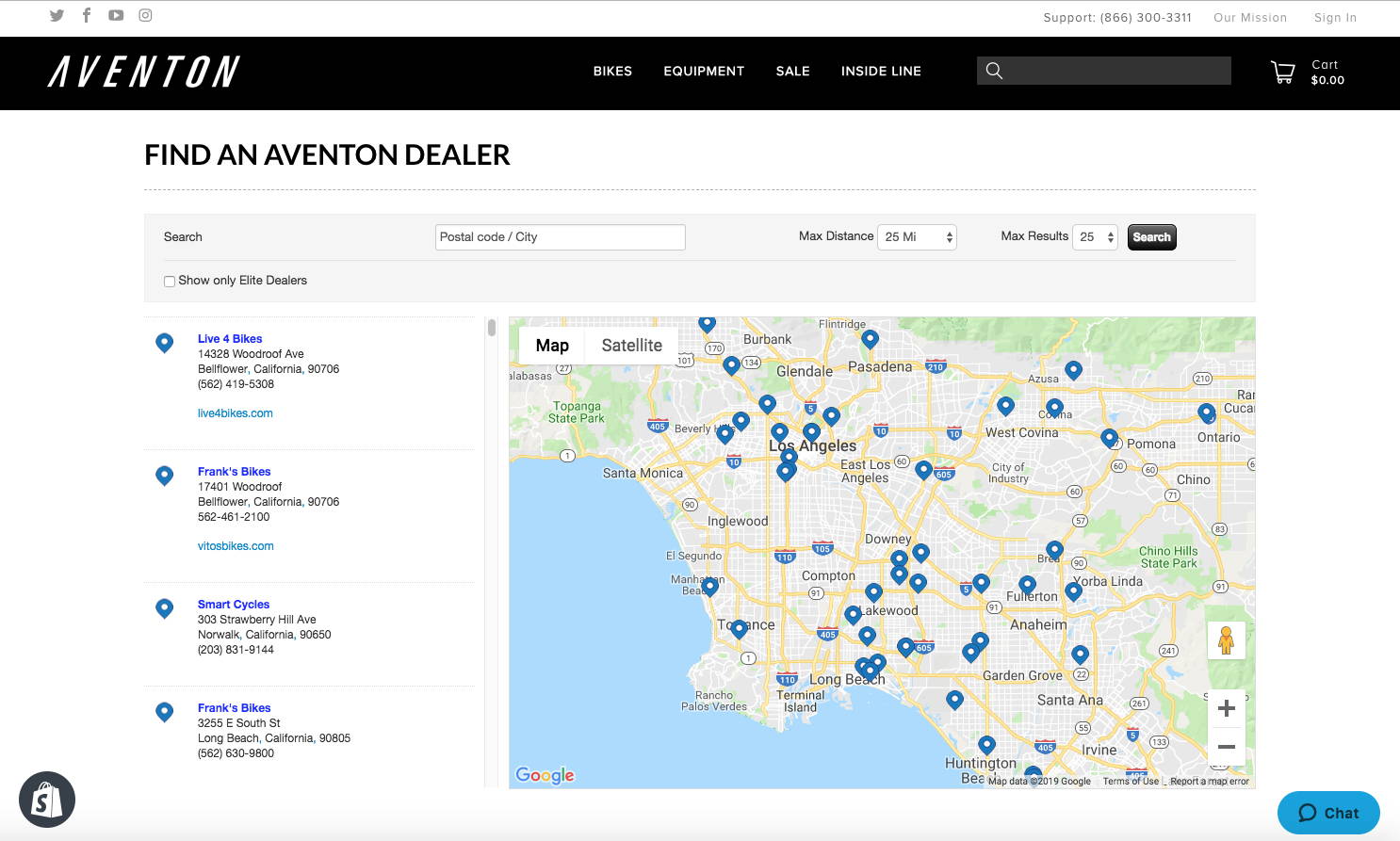This screenshot has width=1400, height=841.
Task: Click the dealer list scrollbar thumb
Action: 492,328
